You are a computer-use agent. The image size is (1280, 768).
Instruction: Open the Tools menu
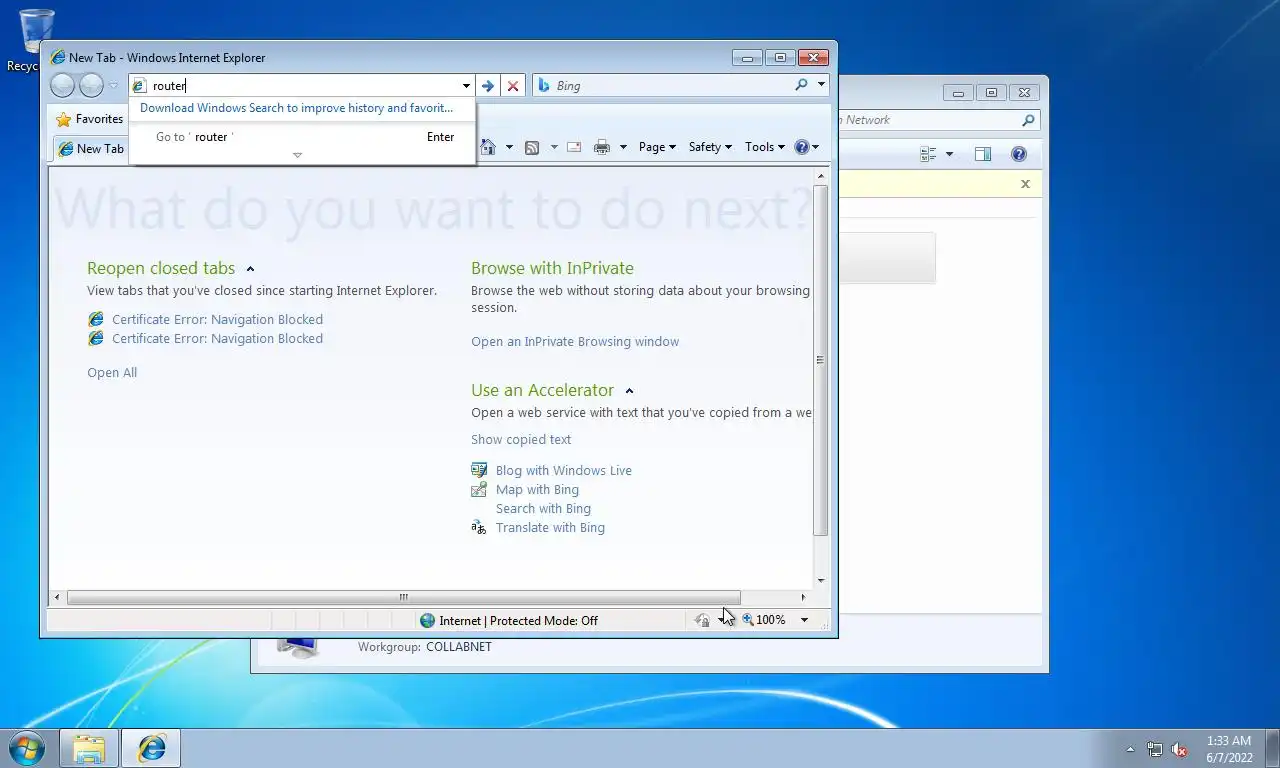pos(765,147)
